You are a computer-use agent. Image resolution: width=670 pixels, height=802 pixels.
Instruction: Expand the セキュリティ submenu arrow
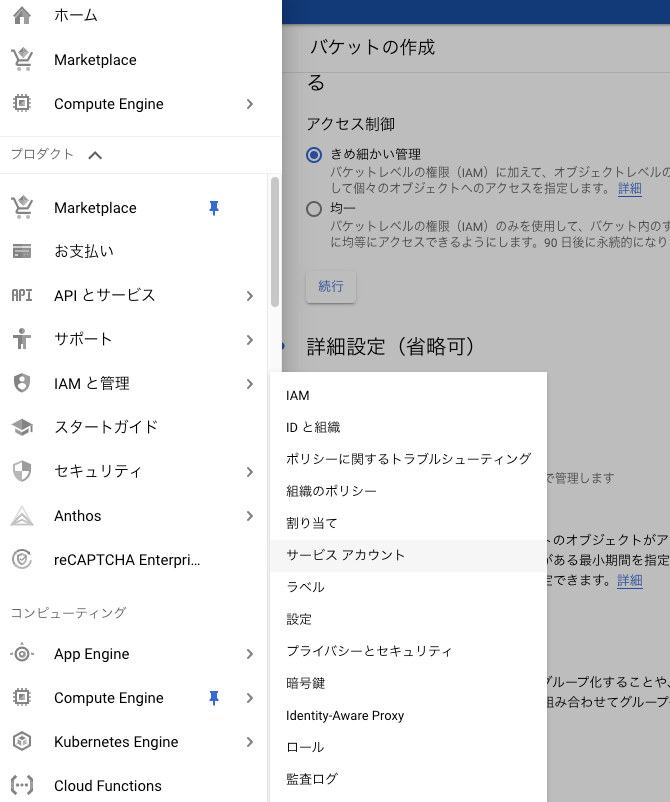tap(249, 471)
